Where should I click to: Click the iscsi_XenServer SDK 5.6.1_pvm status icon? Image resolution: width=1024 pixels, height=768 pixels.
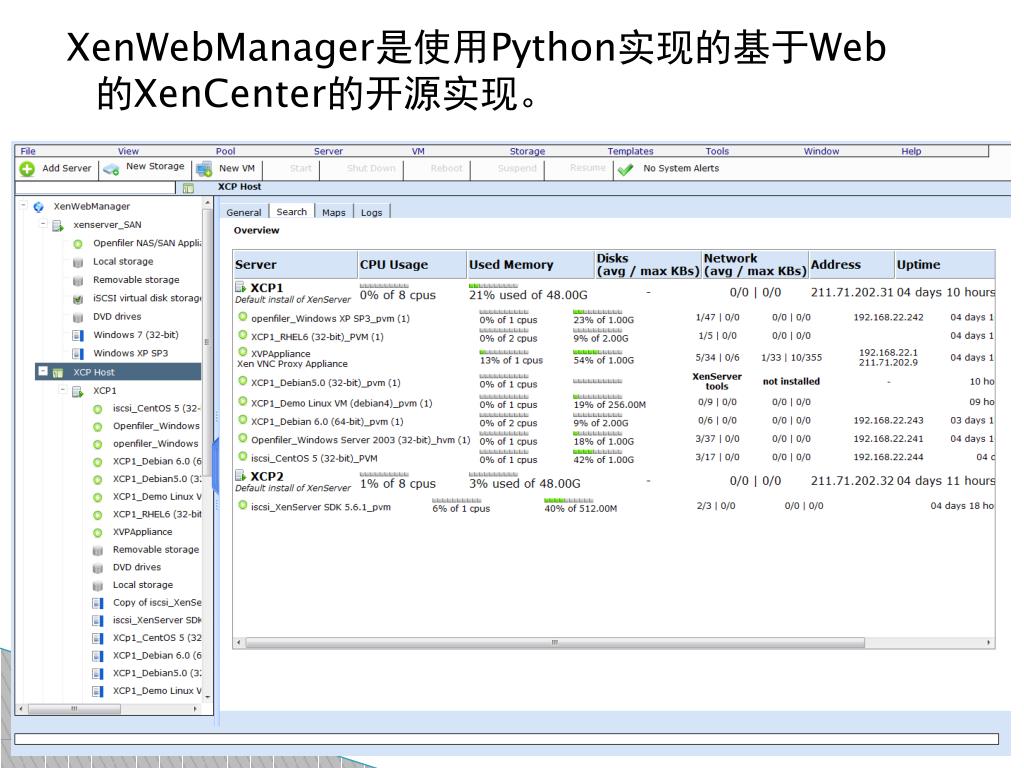[243, 505]
